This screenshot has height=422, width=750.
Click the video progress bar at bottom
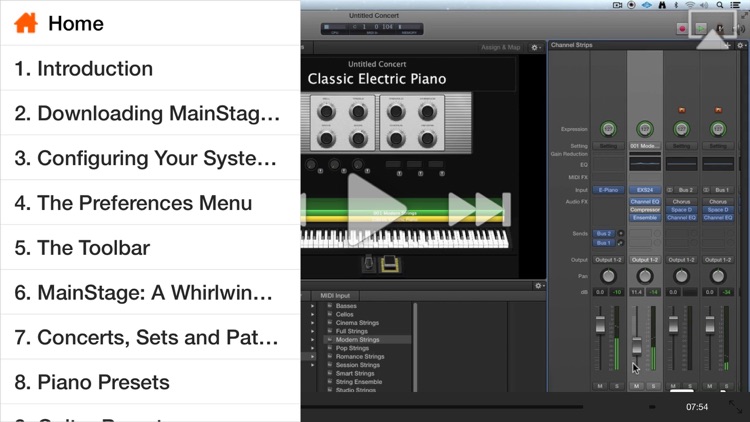(x=442, y=407)
